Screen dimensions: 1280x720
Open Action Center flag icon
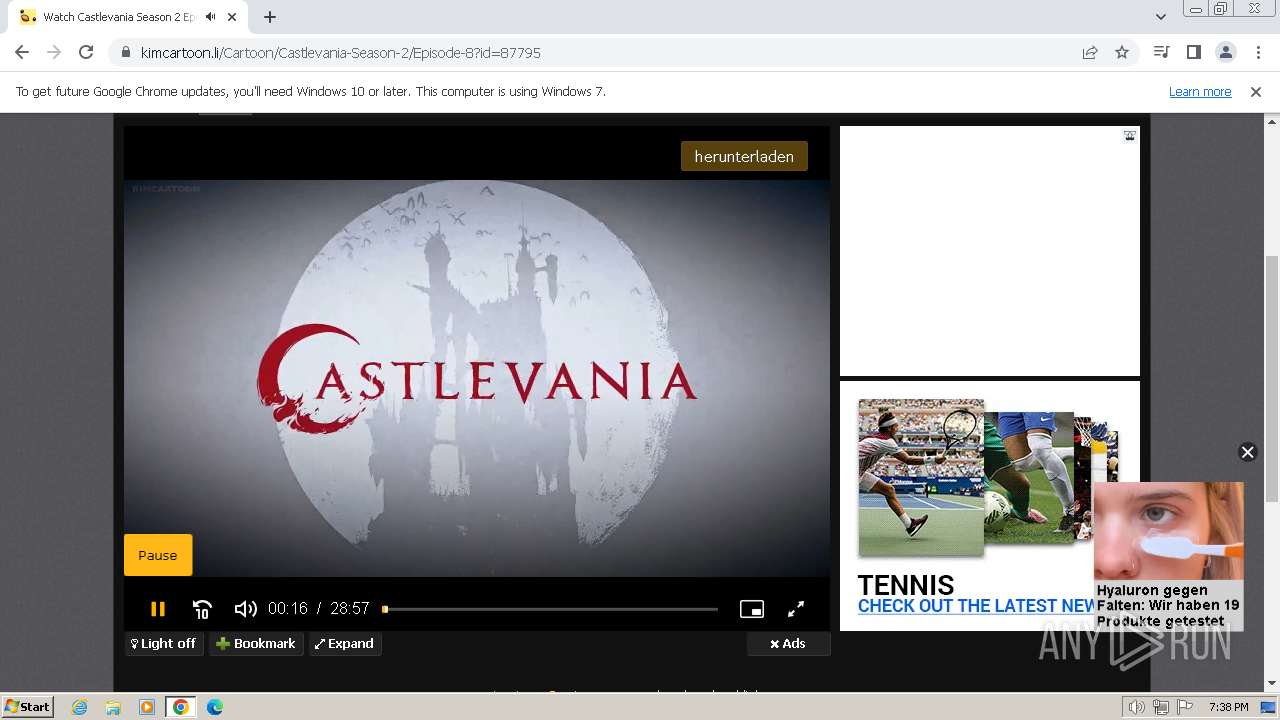point(1185,707)
